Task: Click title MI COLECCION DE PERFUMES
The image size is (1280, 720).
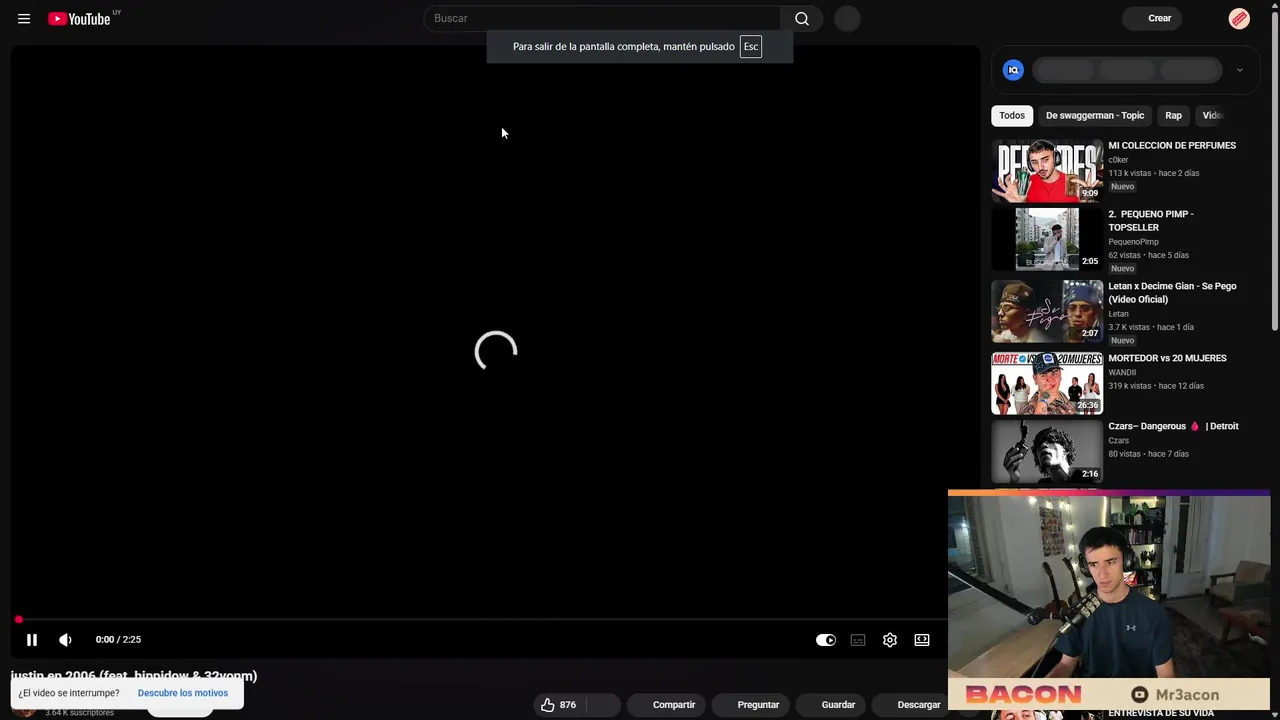Action: [1172, 146]
